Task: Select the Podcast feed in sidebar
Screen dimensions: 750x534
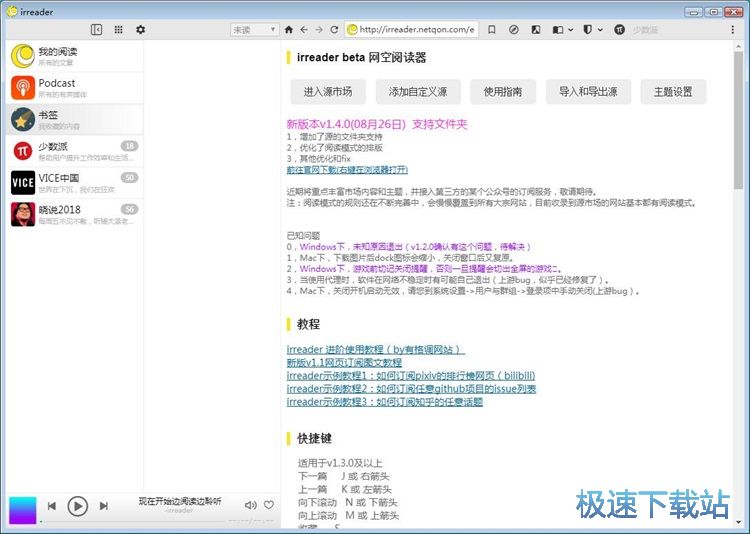Action: [x=72, y=88]
